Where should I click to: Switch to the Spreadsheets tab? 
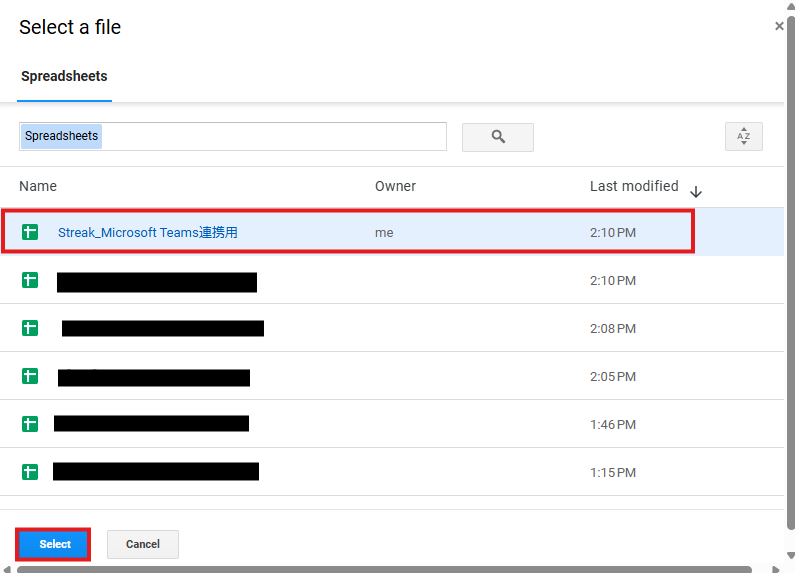click(64, 76)
